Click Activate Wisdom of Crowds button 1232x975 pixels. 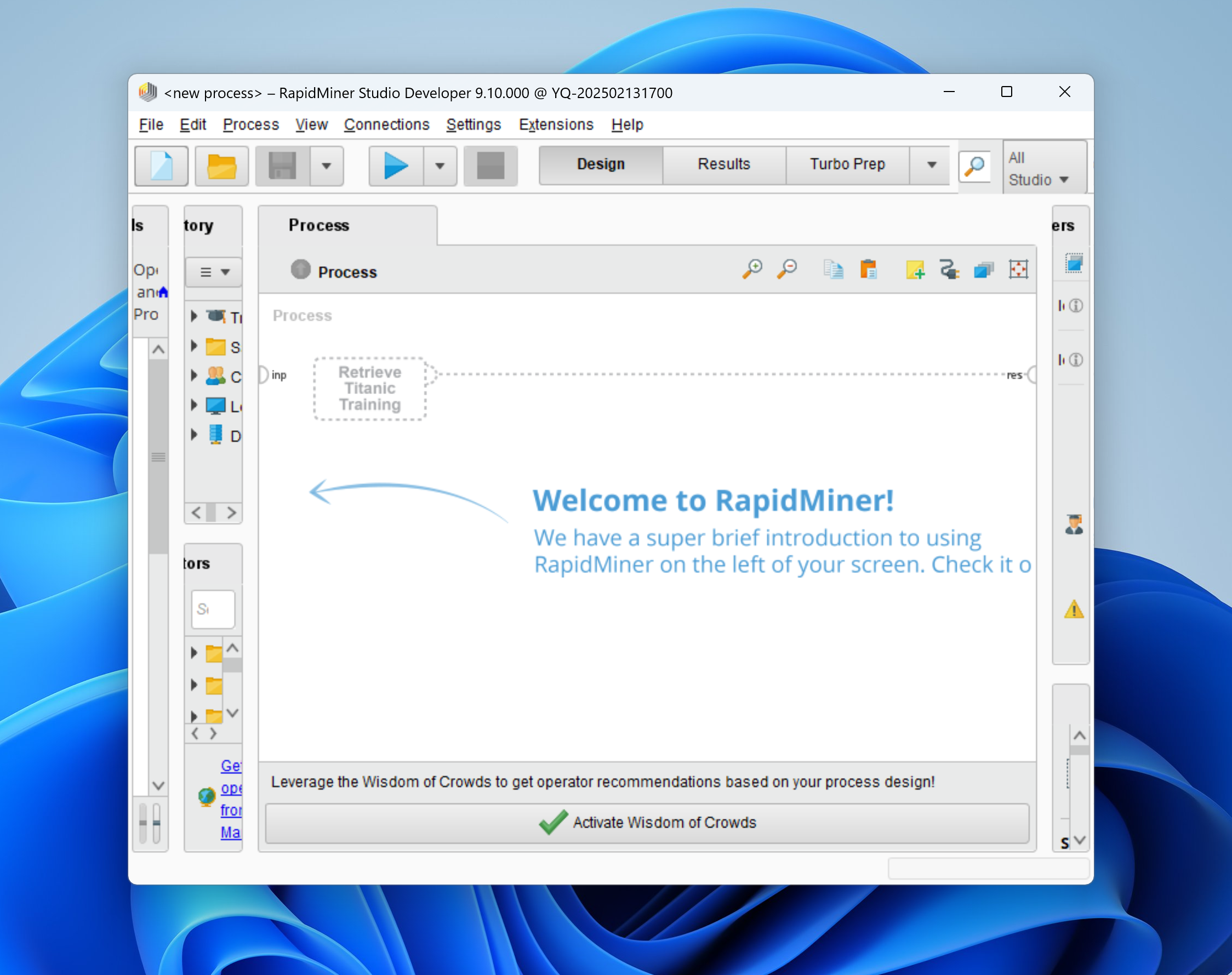point(647,823)
